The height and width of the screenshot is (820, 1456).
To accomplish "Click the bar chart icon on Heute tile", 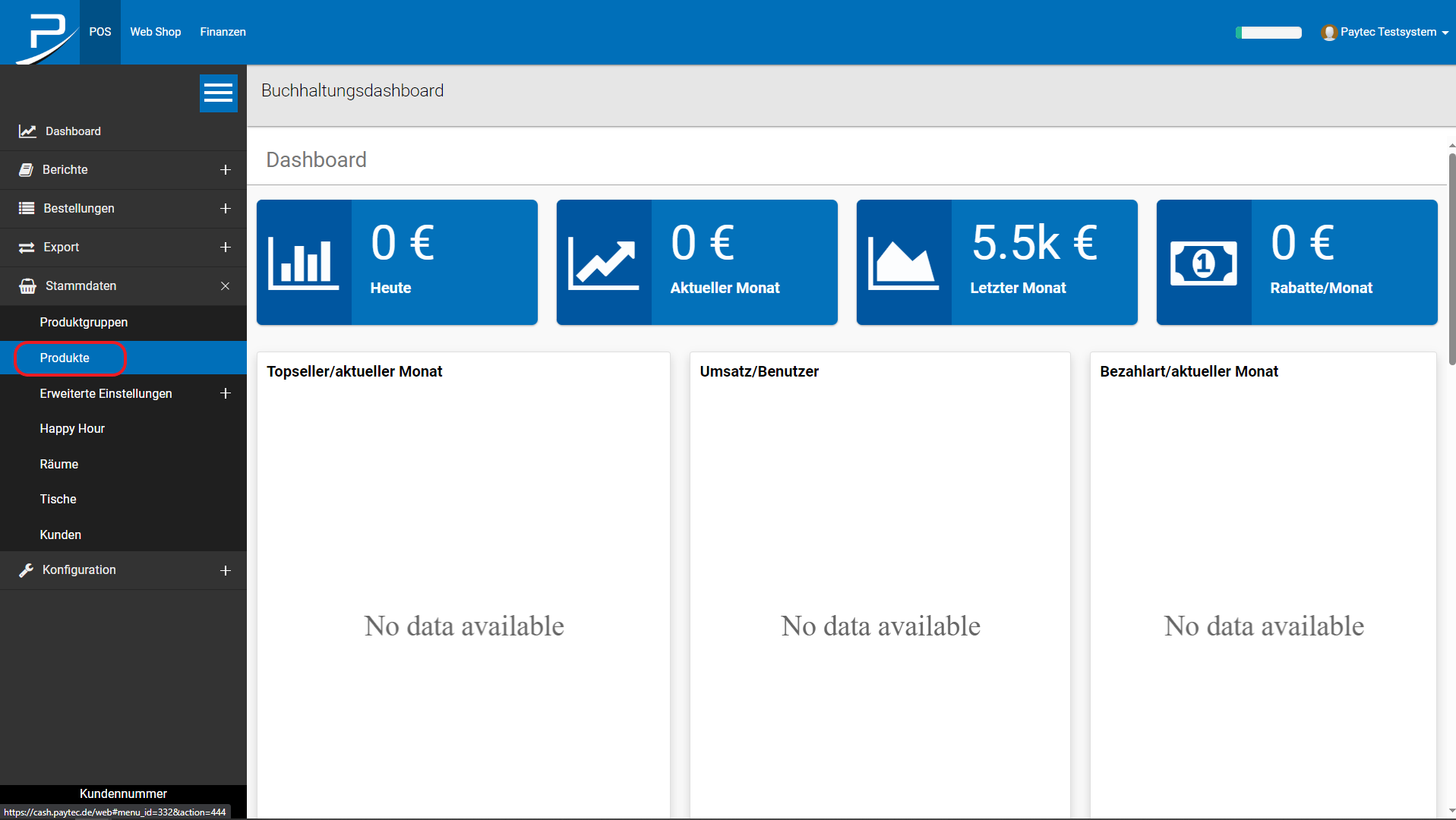I will pos(303,263).
